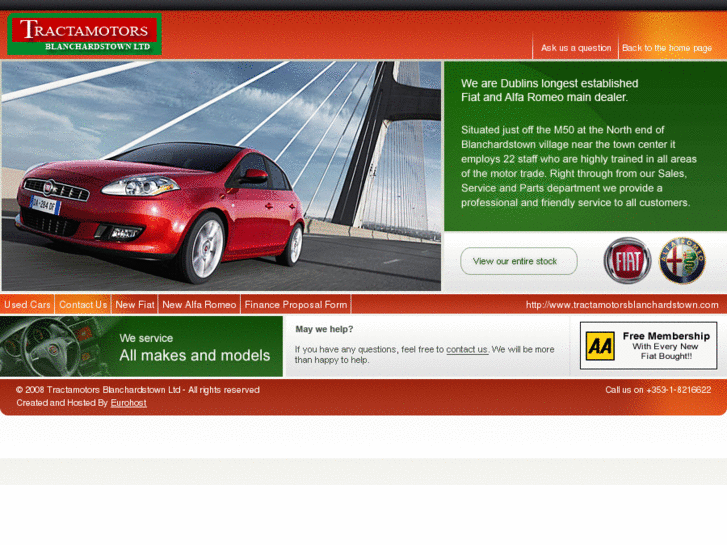Click the red Fiat Bravo car photo
The image size is (727, 545).
pos(221,176)
